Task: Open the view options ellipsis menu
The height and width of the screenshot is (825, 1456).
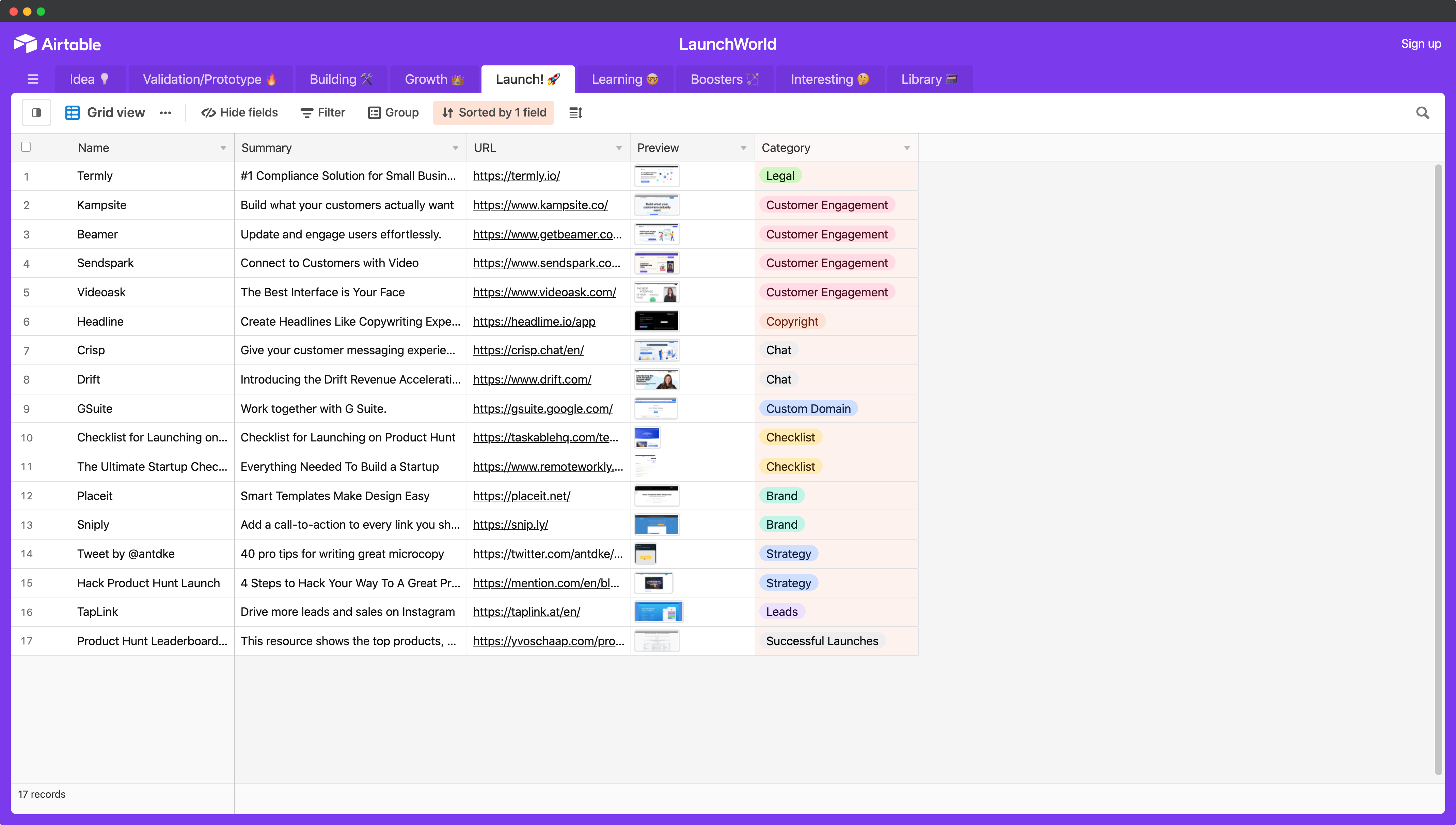Action: [x=165, y=113]
